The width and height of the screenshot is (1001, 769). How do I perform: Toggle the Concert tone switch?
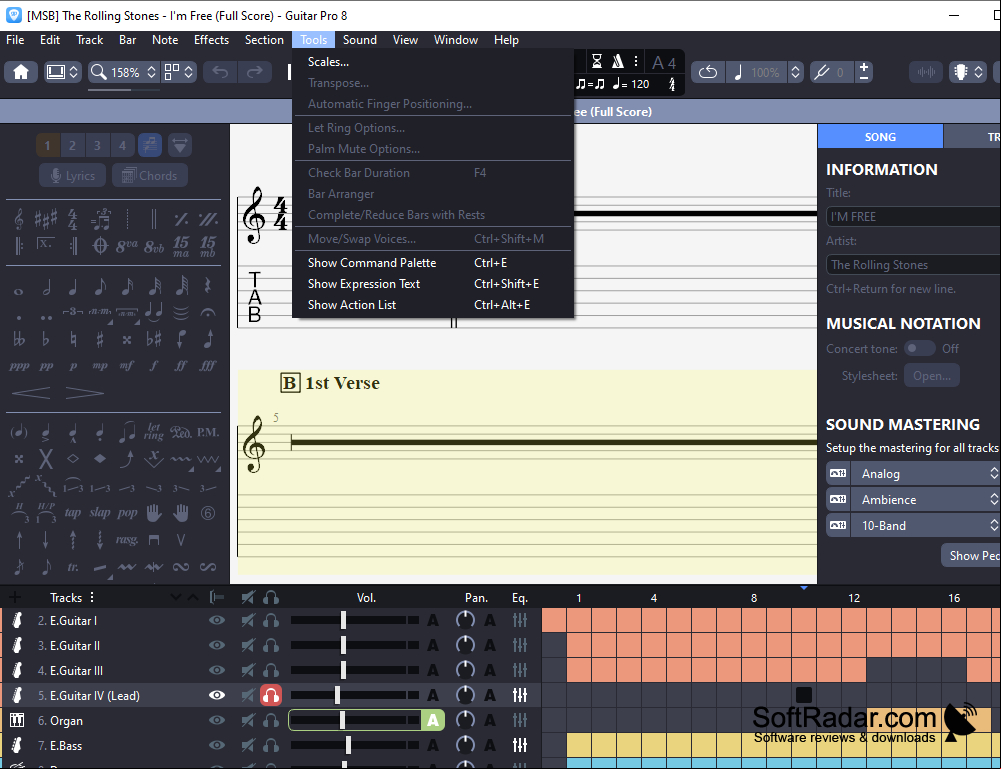click(919, 348)
